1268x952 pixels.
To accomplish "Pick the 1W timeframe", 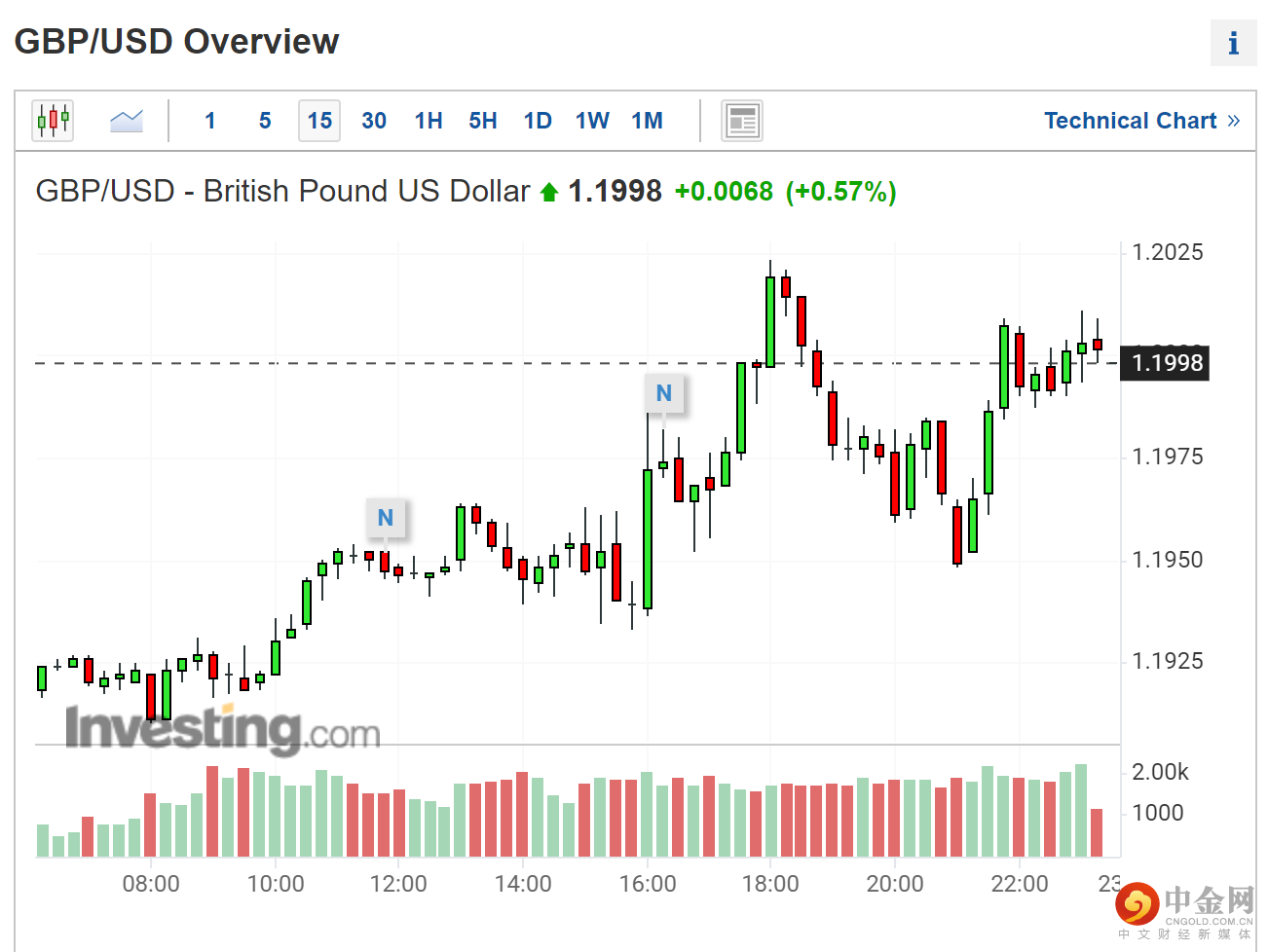I will [x=592, y=121].
